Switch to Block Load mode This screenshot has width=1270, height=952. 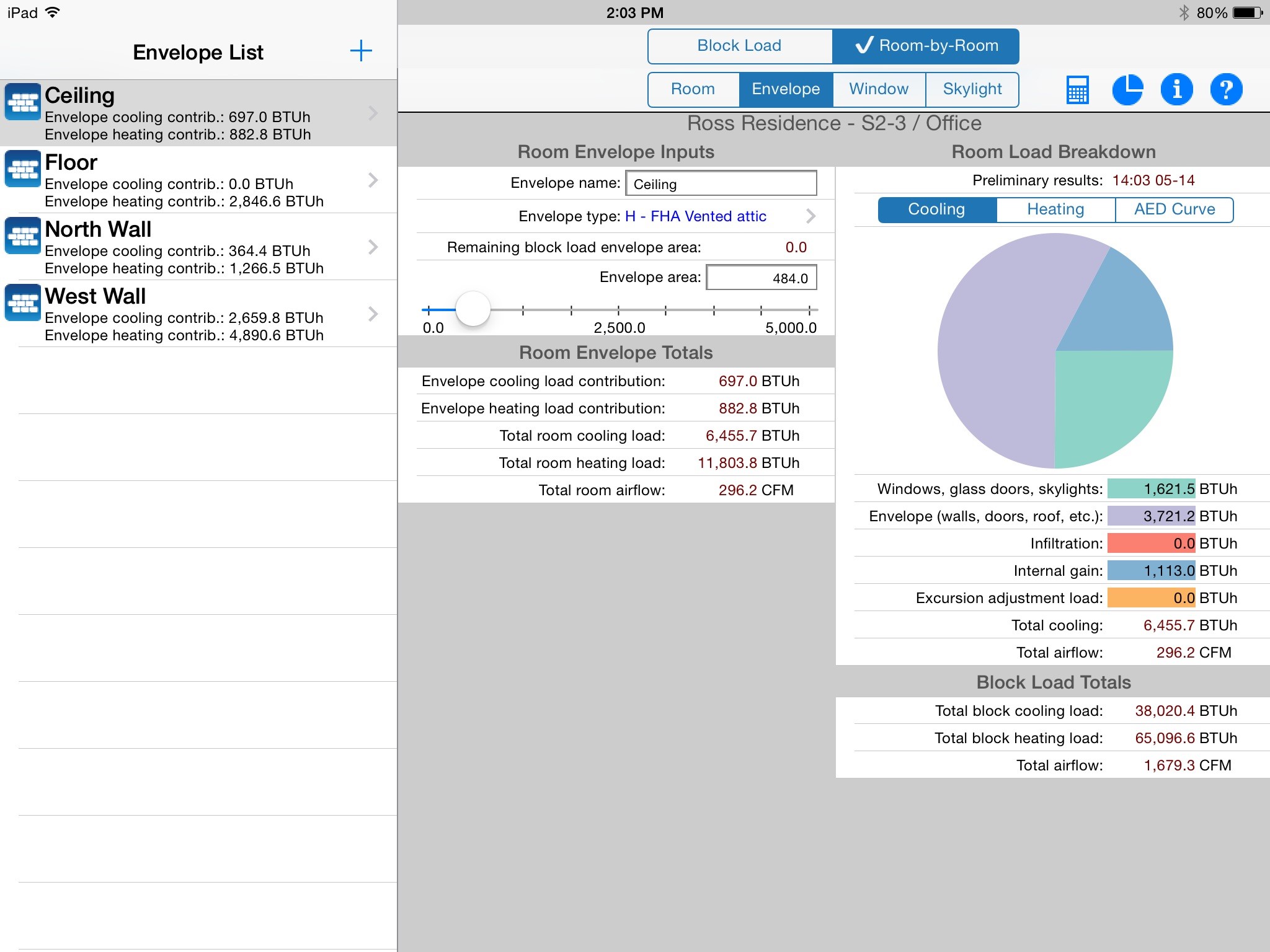[740, 46]
